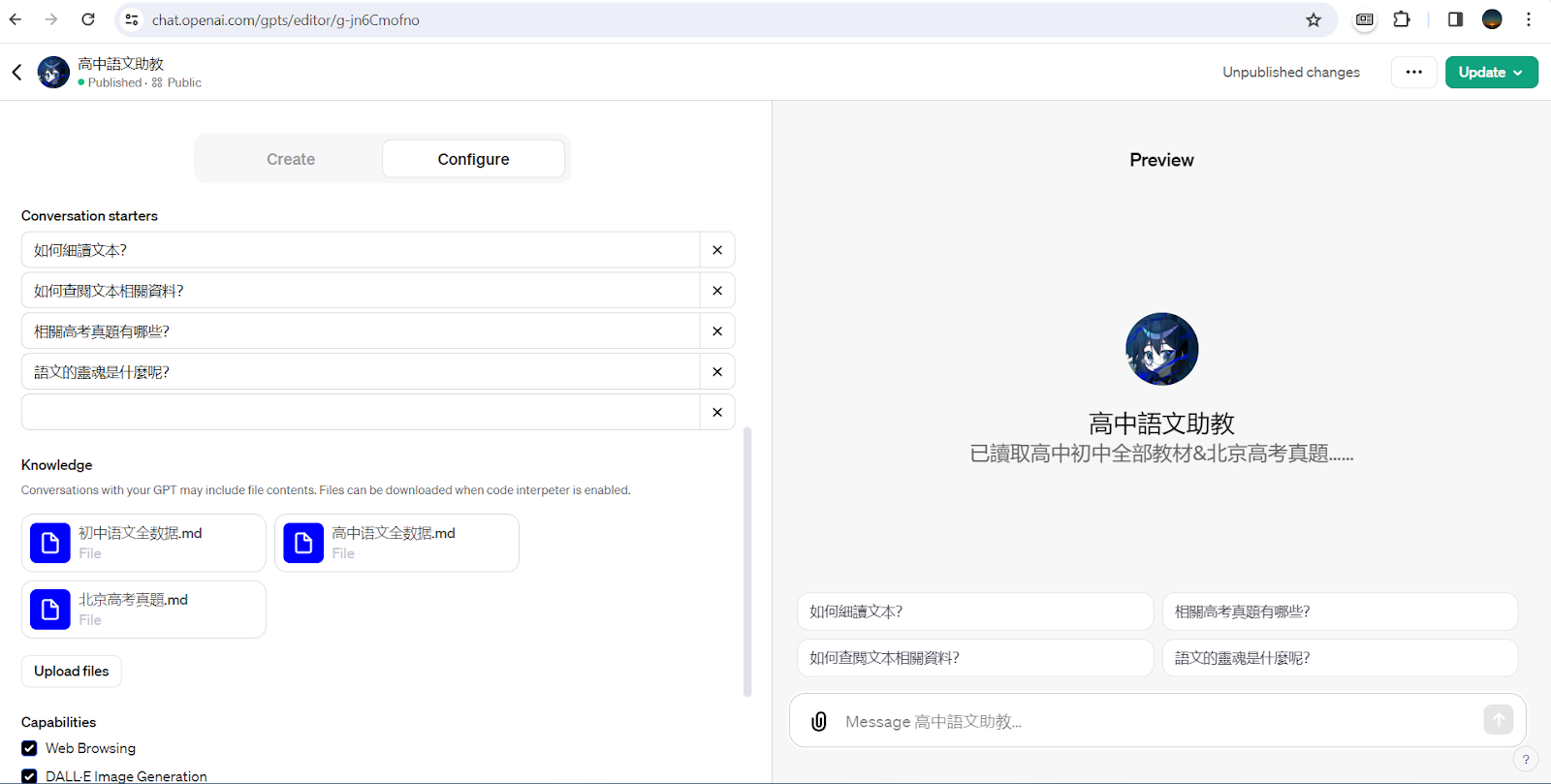Viewport: 1551px width, 784px height.
Task: Open the browser extensions puzzle icon
Action: pos(1402,20)
